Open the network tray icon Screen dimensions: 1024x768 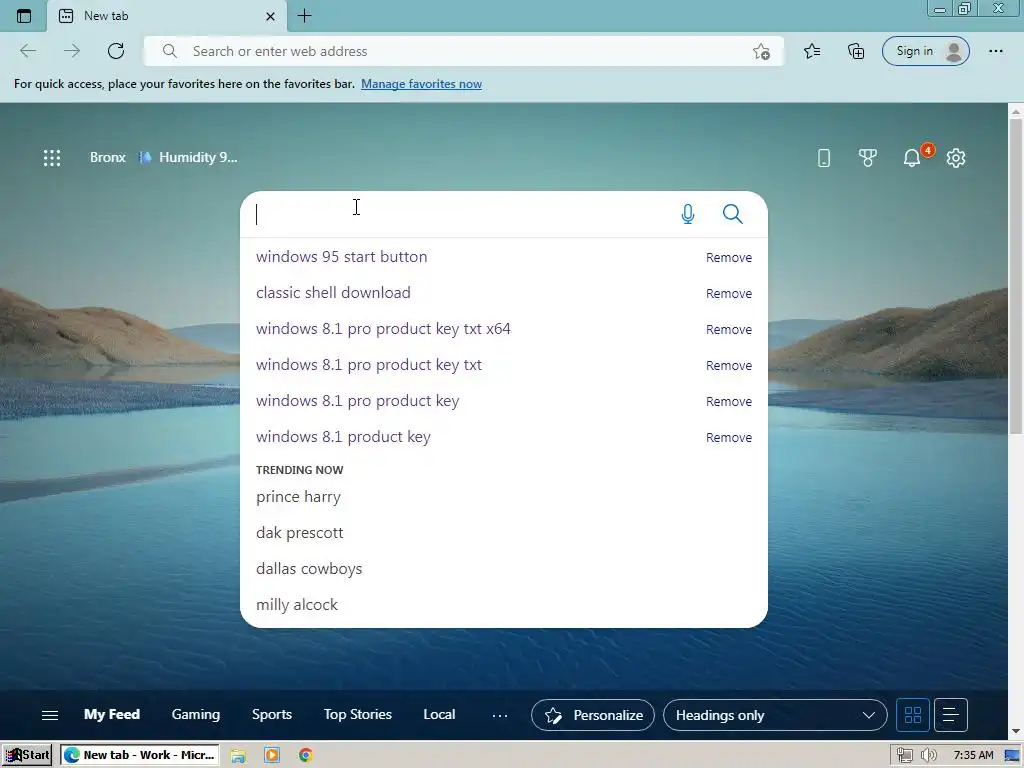tap(904, 756)
